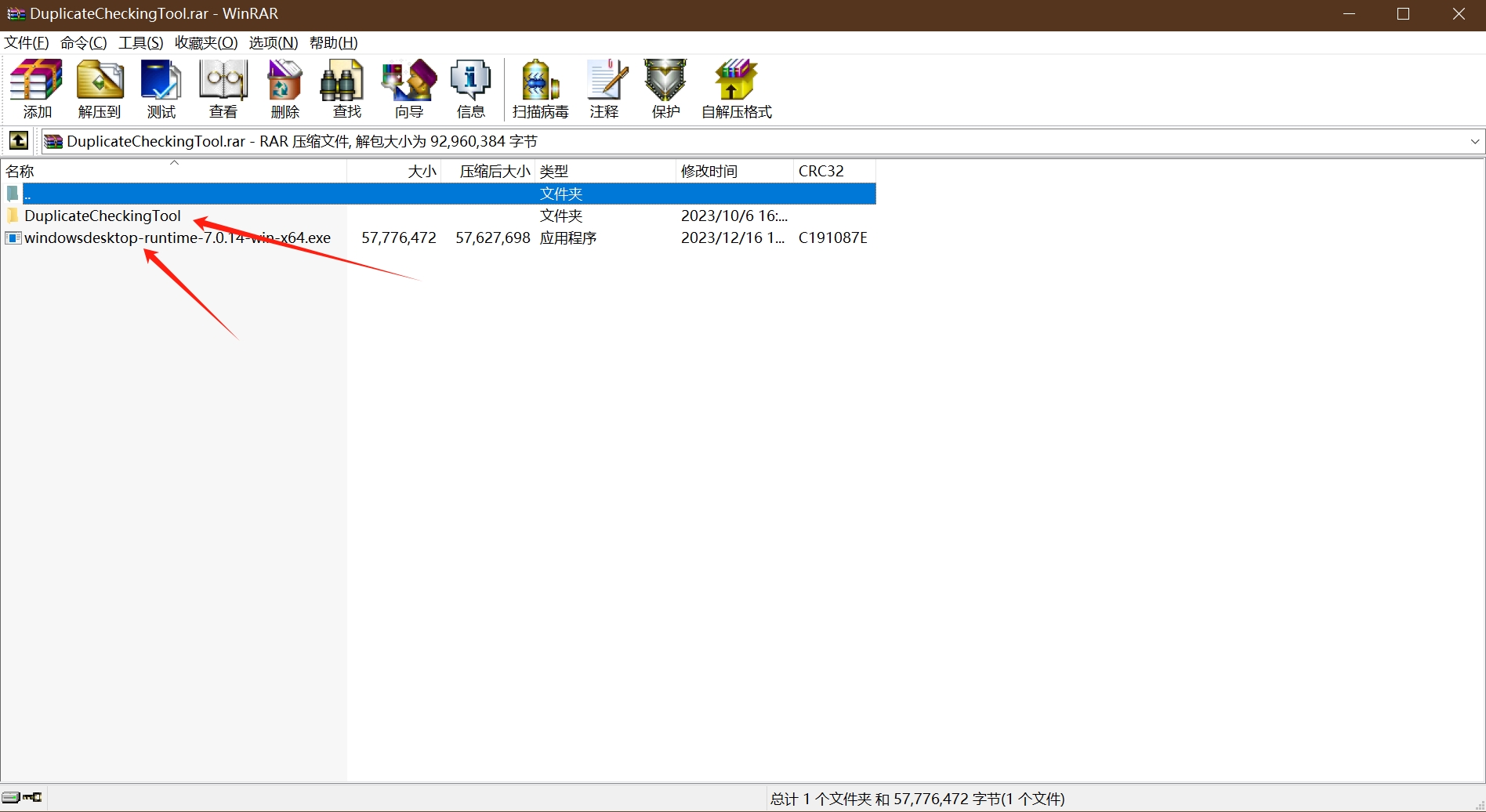Click the 57,627,698 packed size value
The height and width of the screenshot is (812, 1486).
coord(493,237)
